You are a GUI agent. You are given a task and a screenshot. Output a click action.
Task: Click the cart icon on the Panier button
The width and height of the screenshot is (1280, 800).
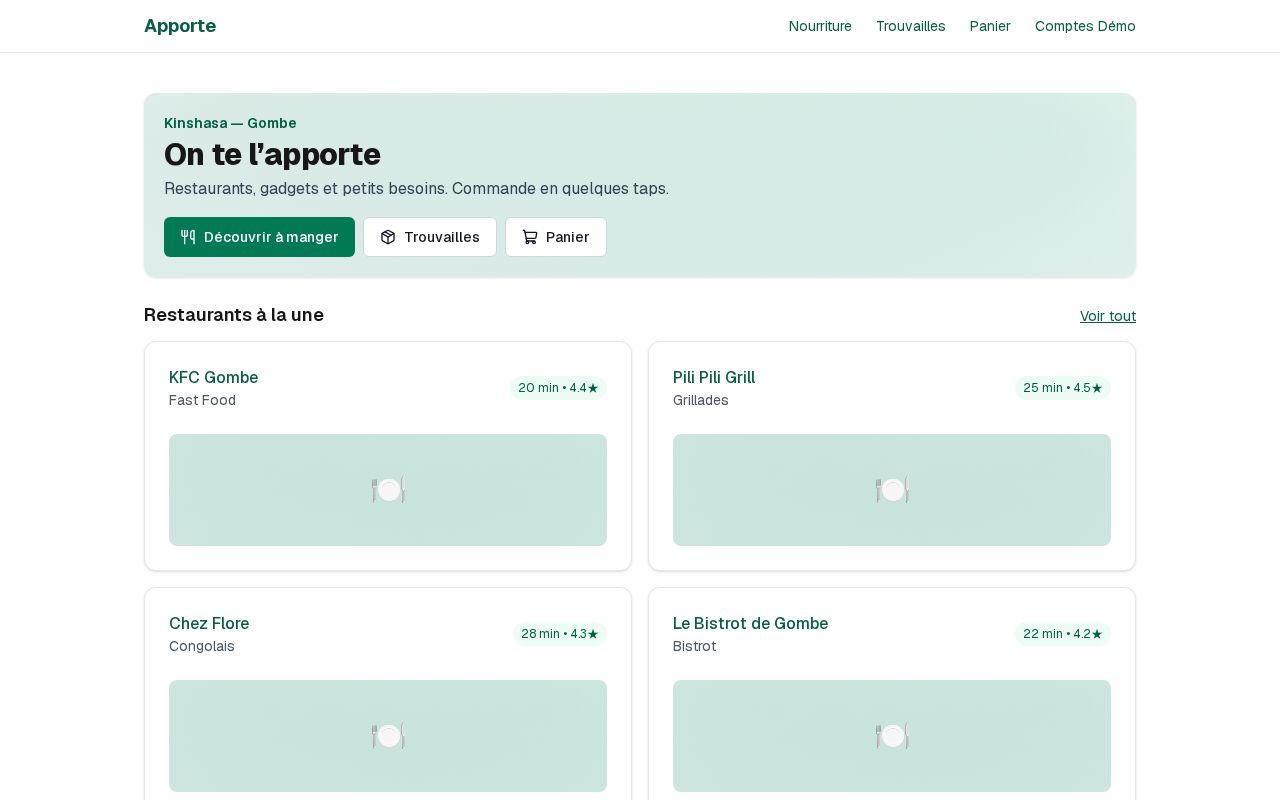pos(530,237)
